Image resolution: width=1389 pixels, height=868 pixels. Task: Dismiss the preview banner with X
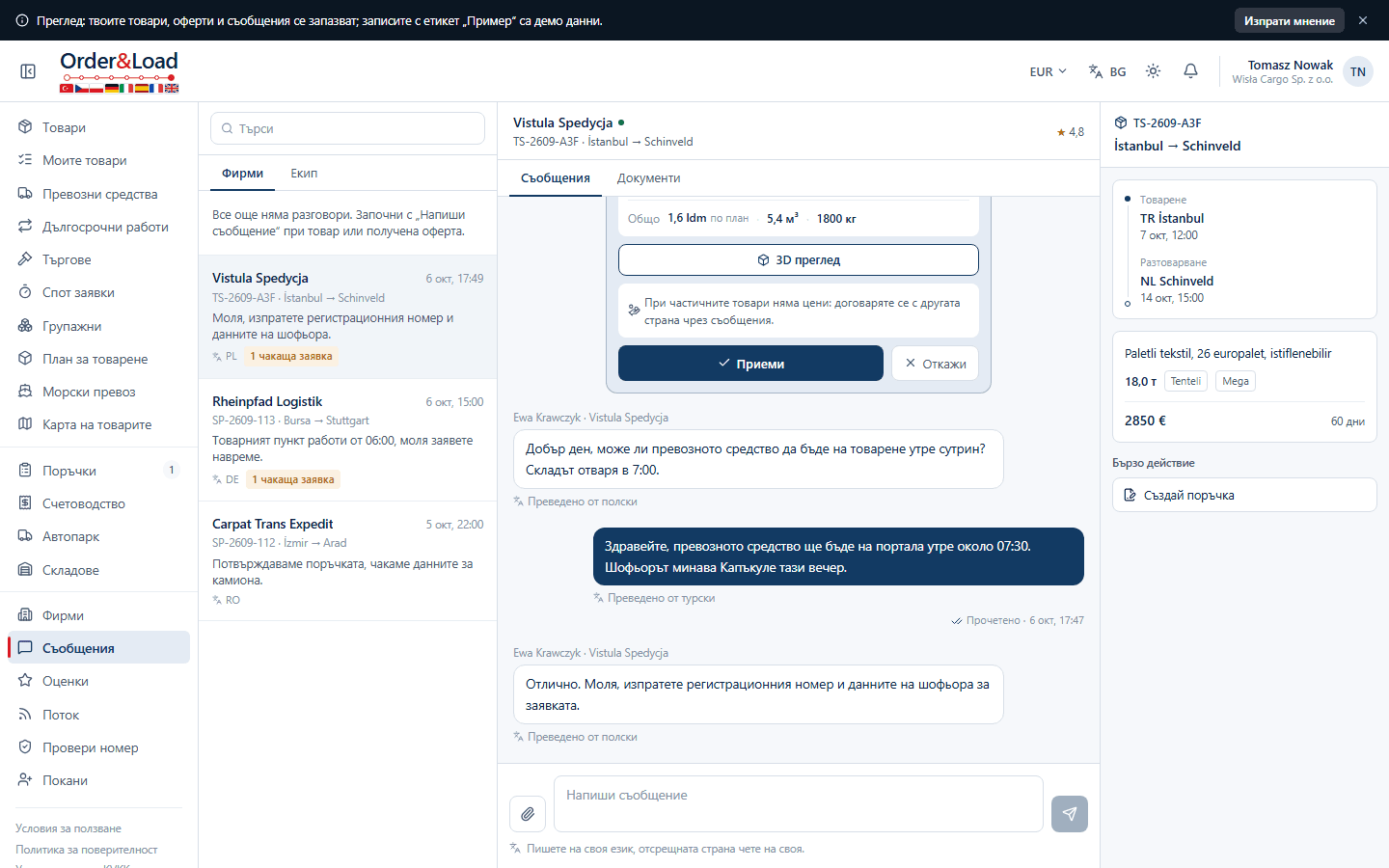[1363, 20]
